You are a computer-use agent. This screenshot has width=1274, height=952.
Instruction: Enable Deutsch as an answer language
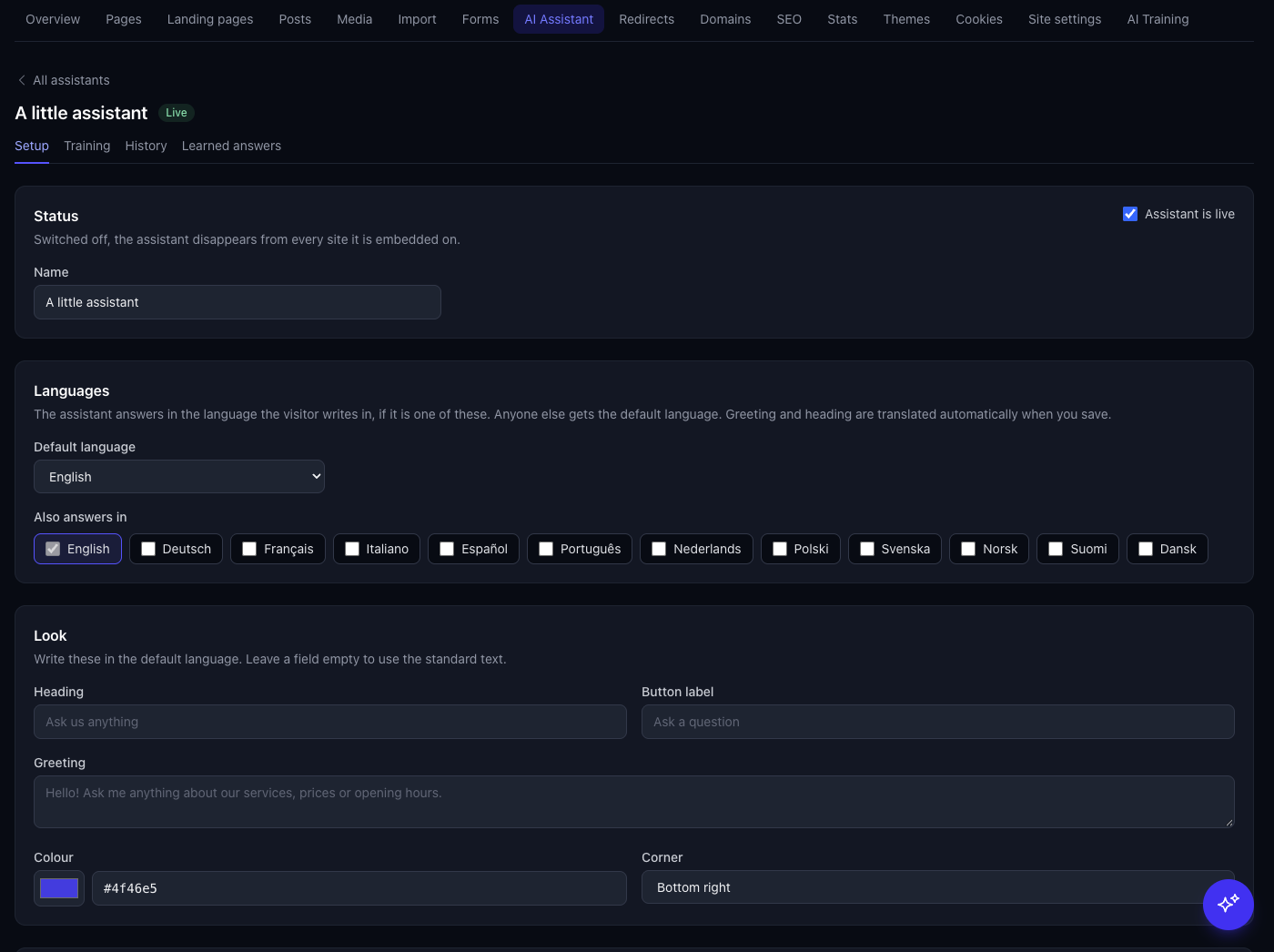(x=148, y=549)
